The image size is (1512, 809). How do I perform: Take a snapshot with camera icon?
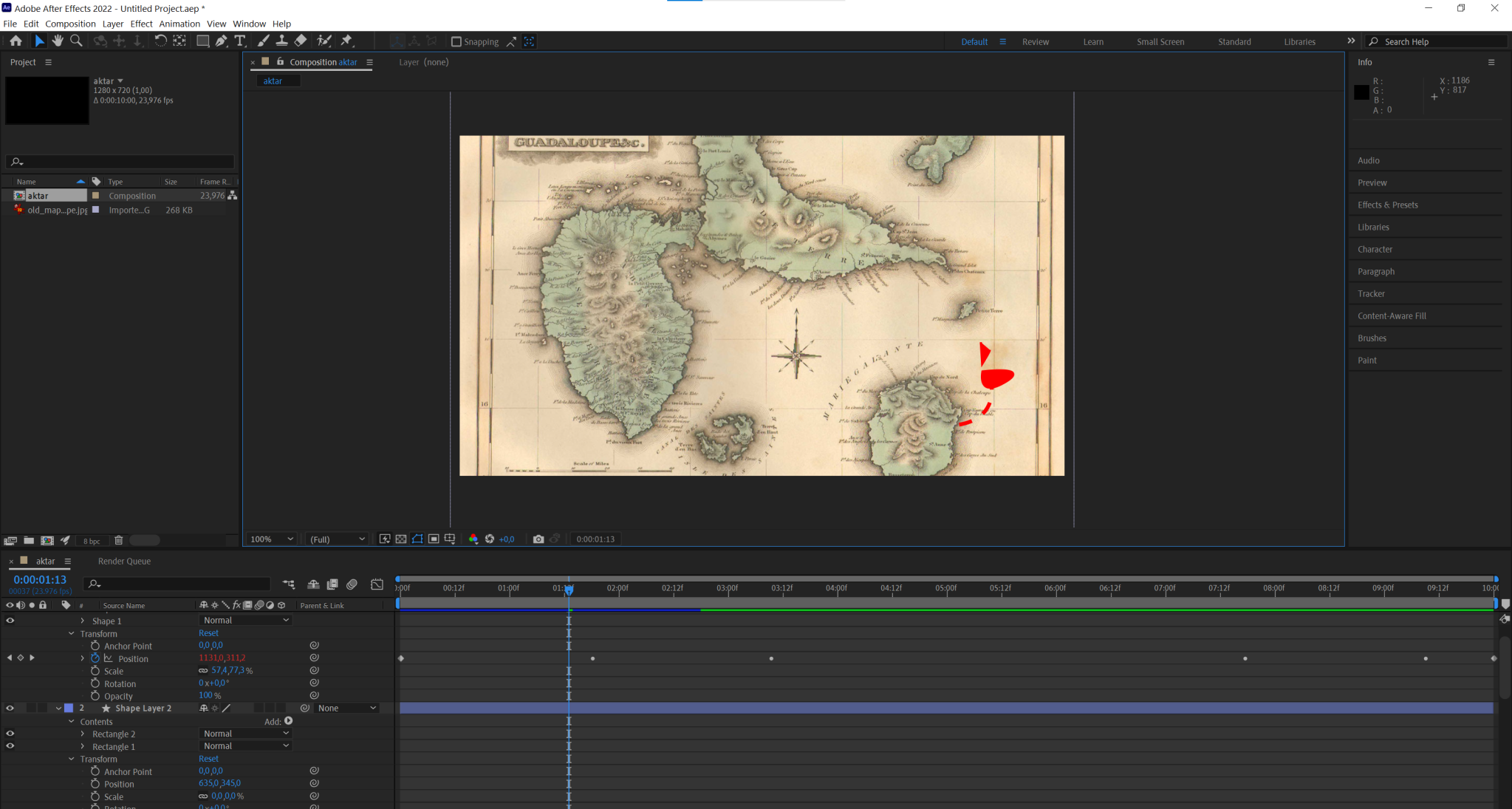(x=538, y=539)
